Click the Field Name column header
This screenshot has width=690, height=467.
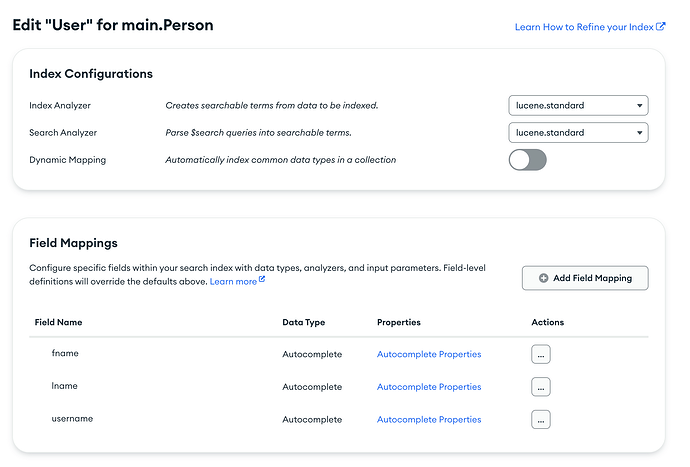pyautogui.click(x=58, y=322)
